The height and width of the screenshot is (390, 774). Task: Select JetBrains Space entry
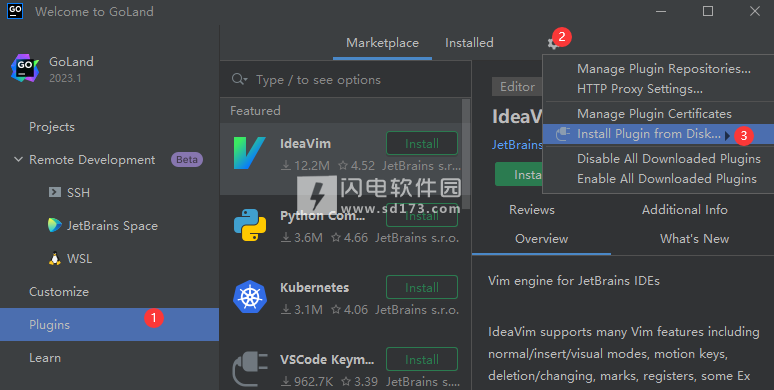[x=113, y=226]
